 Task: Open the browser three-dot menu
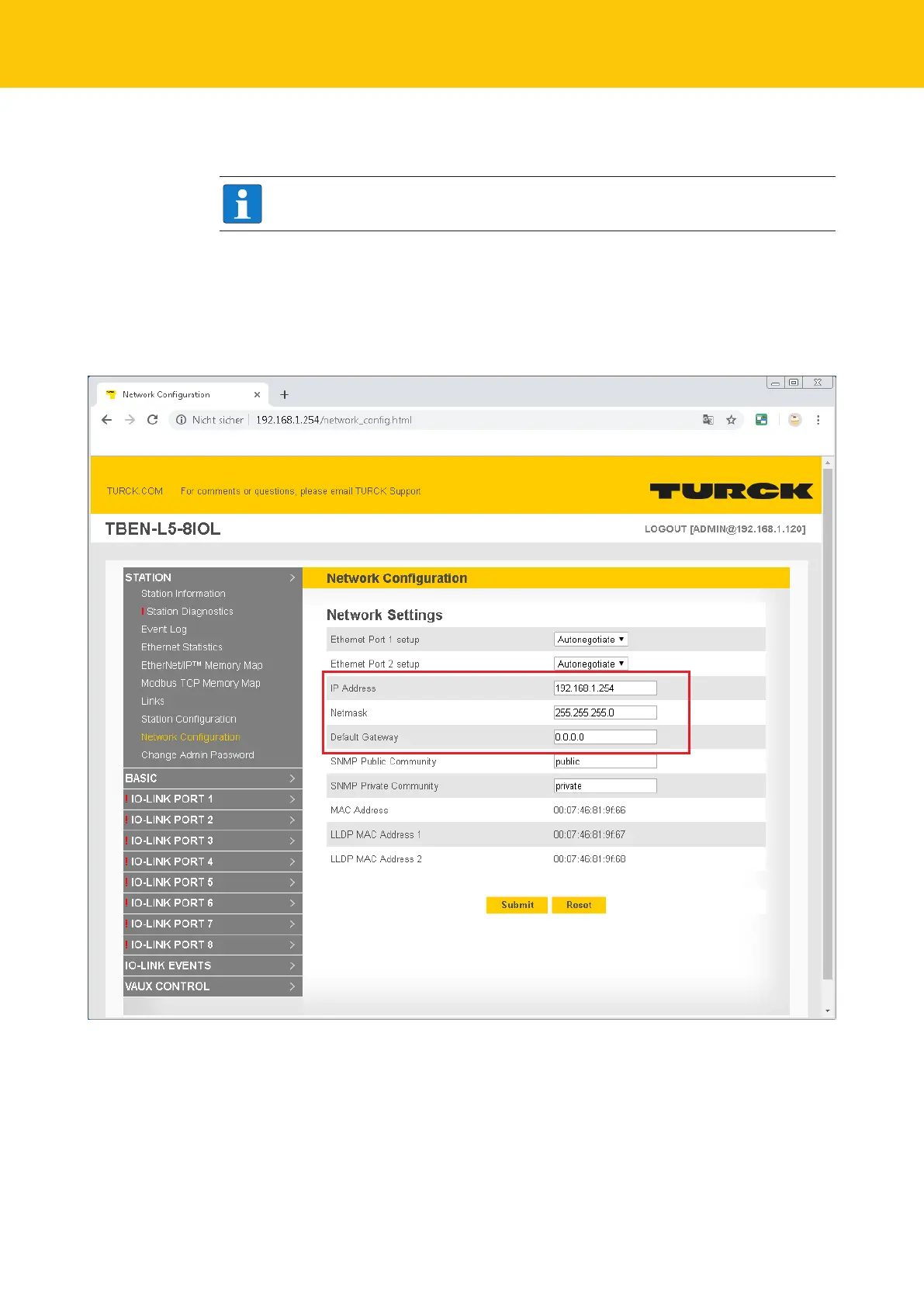pyautogui.click(x=818, y=420)
